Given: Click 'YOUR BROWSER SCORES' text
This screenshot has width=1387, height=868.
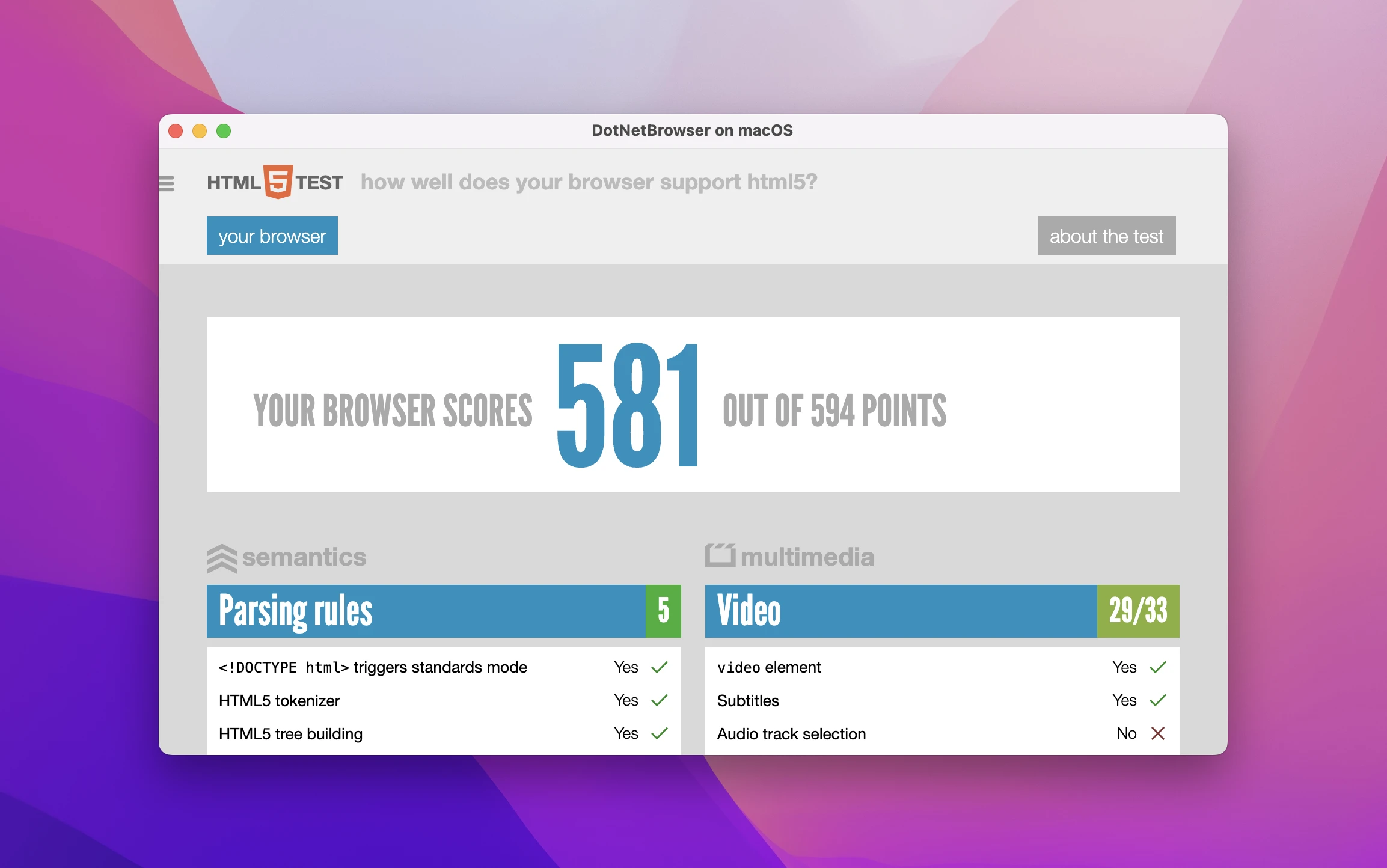Looking at the screenshot, I should click(393, 411).
